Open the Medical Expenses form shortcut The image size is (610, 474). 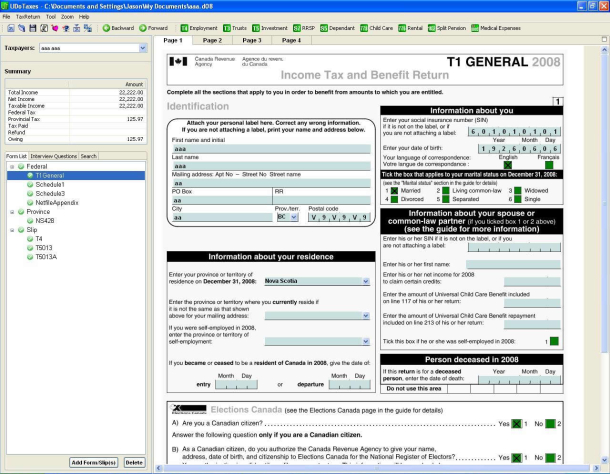[496, 28]
